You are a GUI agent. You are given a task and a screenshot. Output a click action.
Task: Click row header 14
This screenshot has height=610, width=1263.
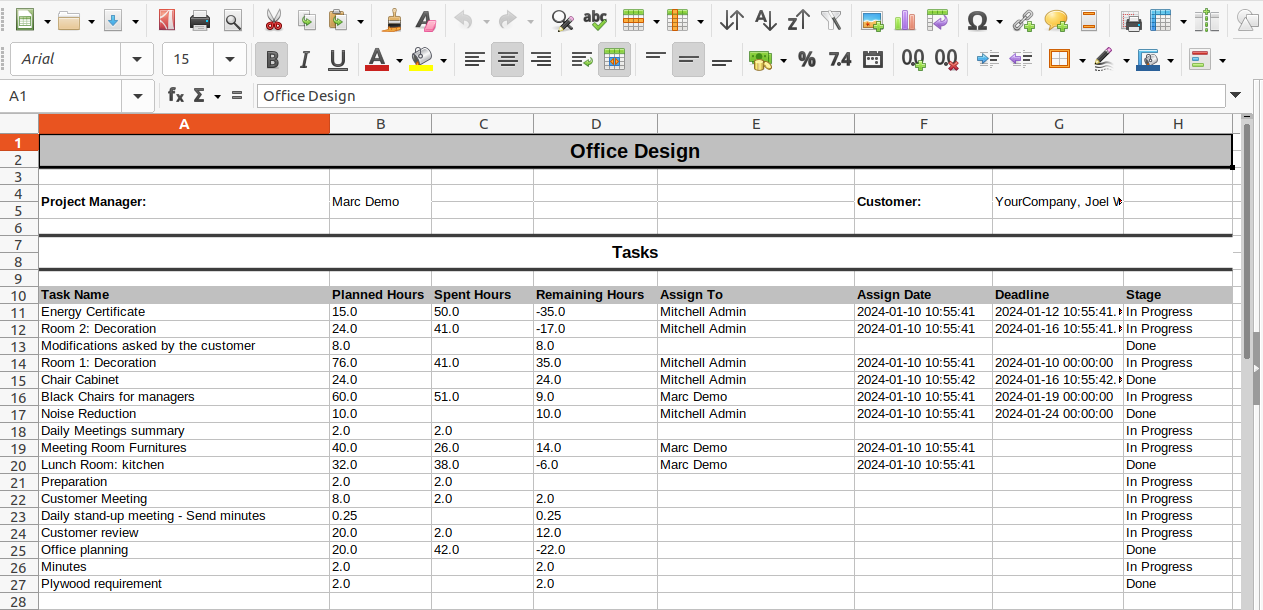[19, 363]
